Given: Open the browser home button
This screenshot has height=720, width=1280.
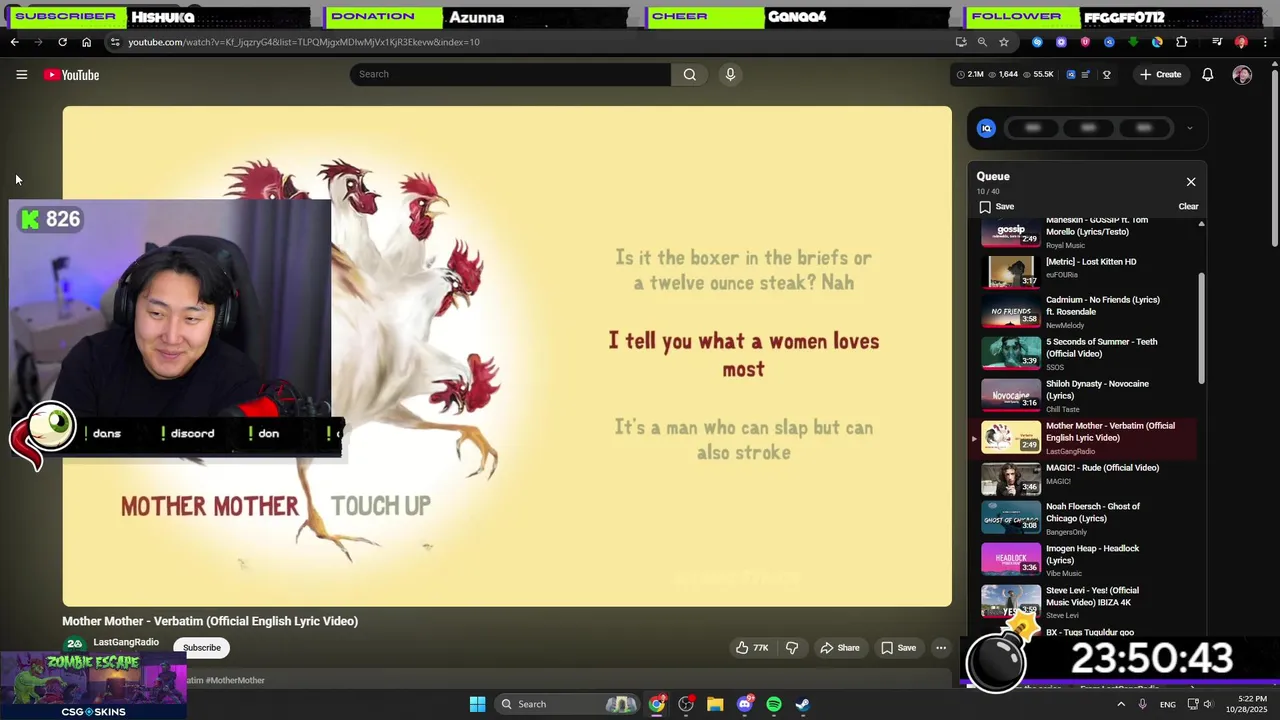Looking at the screenshot, I should point(86,42).
